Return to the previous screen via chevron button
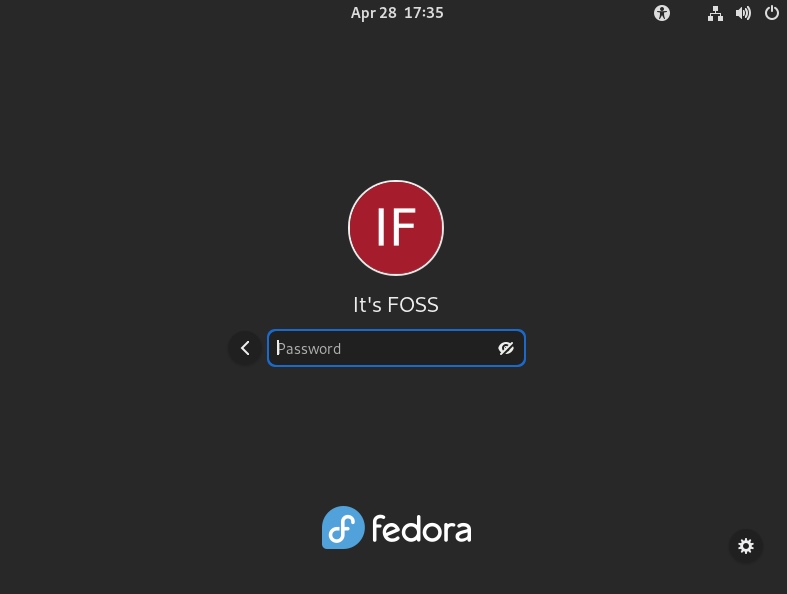Image resolution: width=787 pixels, height=594 pixels. click(245, 348)
